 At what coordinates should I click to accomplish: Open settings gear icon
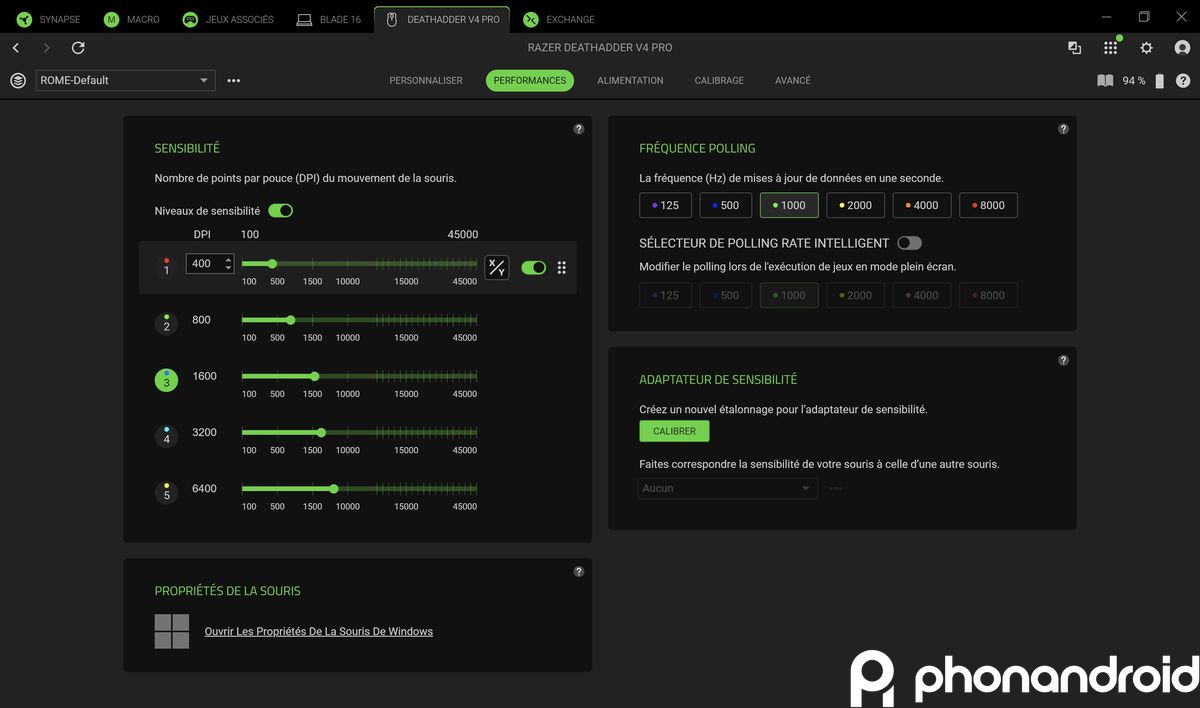tap(1146, 48)
